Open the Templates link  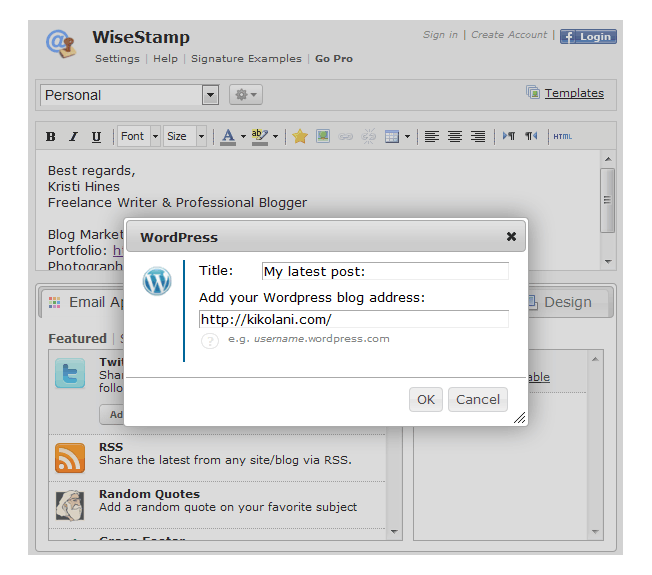click(x=574, y=93)
